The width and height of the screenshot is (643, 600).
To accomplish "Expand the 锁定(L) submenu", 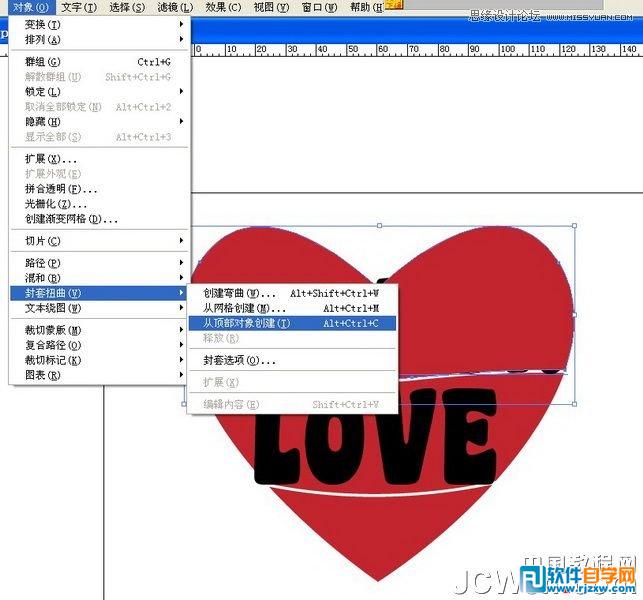I will 100,91.
